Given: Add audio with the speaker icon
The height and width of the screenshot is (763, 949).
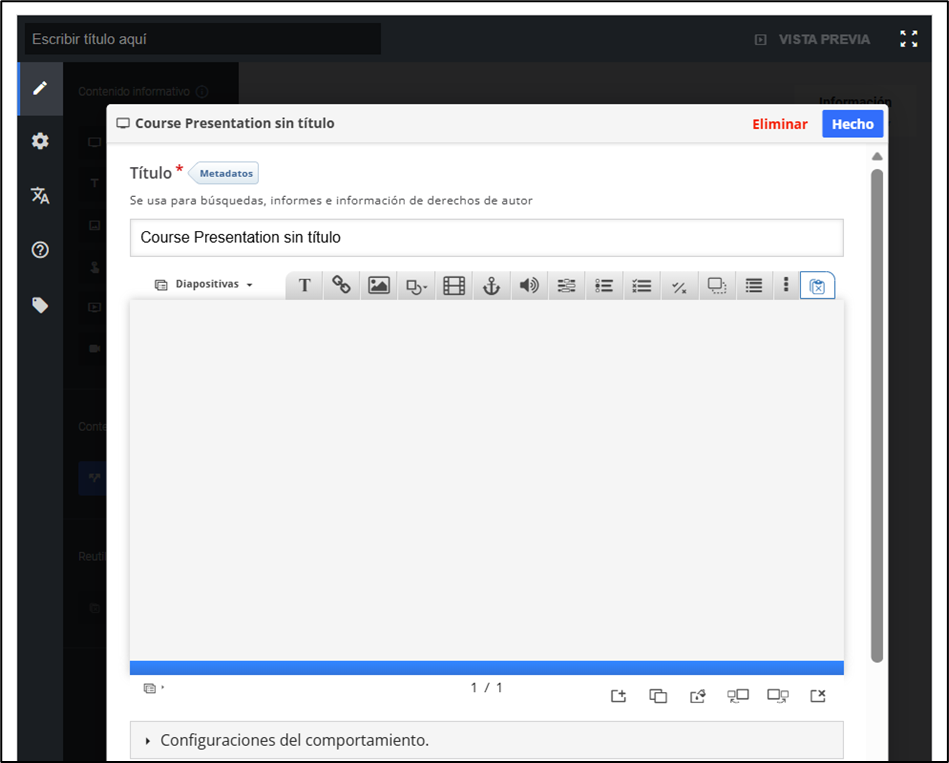Looking at the screenshot, I should (x=529, y=286).
